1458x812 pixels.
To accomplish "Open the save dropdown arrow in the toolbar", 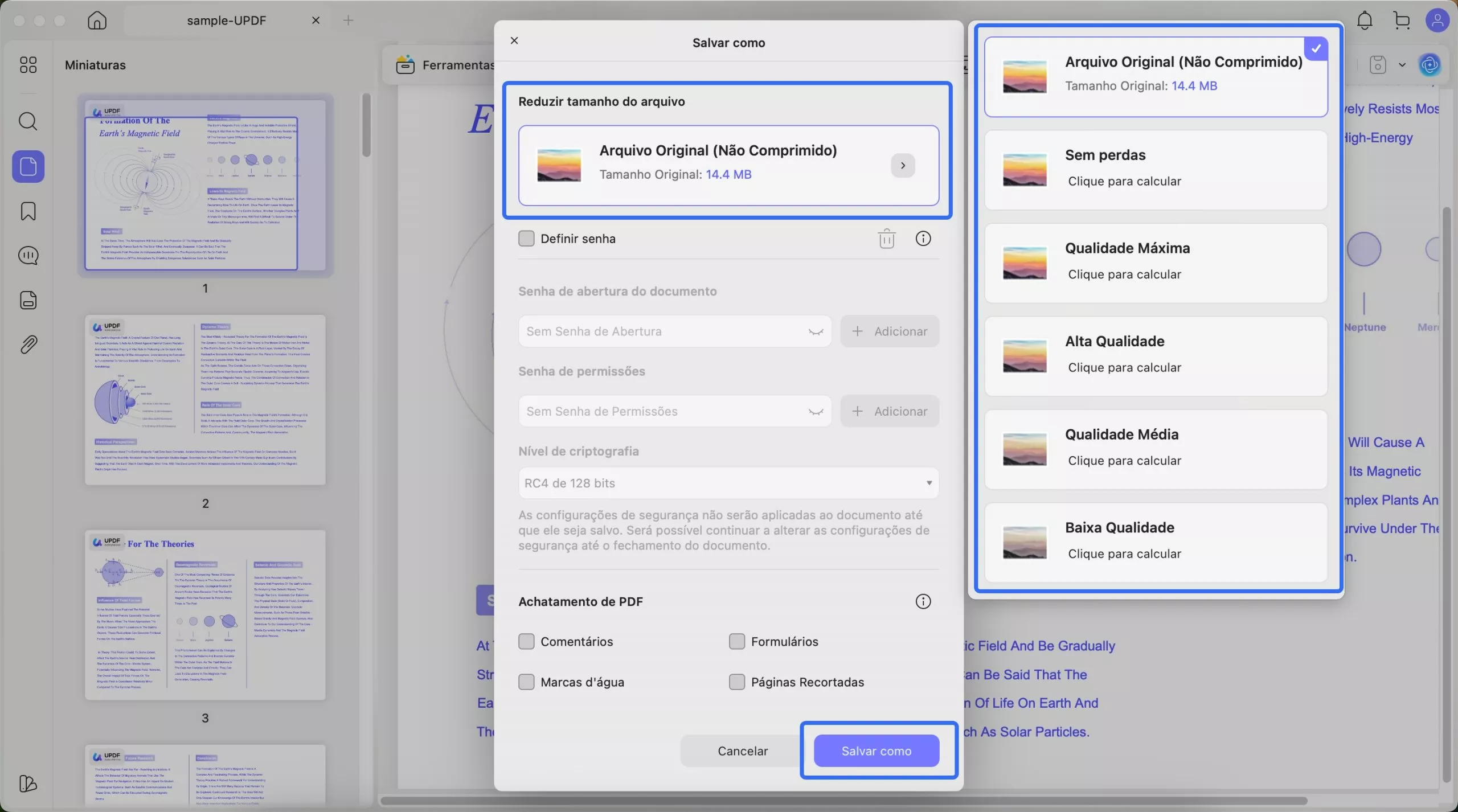I will click(x=1402, y=65).
